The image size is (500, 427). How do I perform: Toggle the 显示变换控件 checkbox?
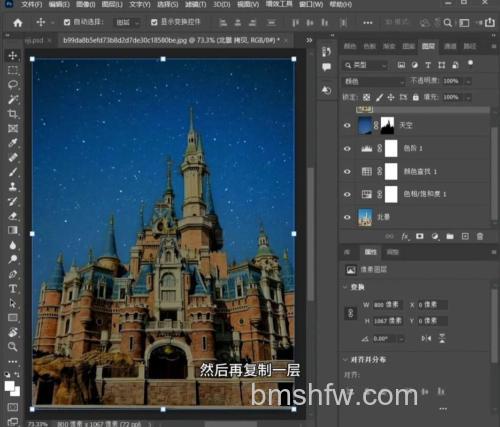(154, 22)
